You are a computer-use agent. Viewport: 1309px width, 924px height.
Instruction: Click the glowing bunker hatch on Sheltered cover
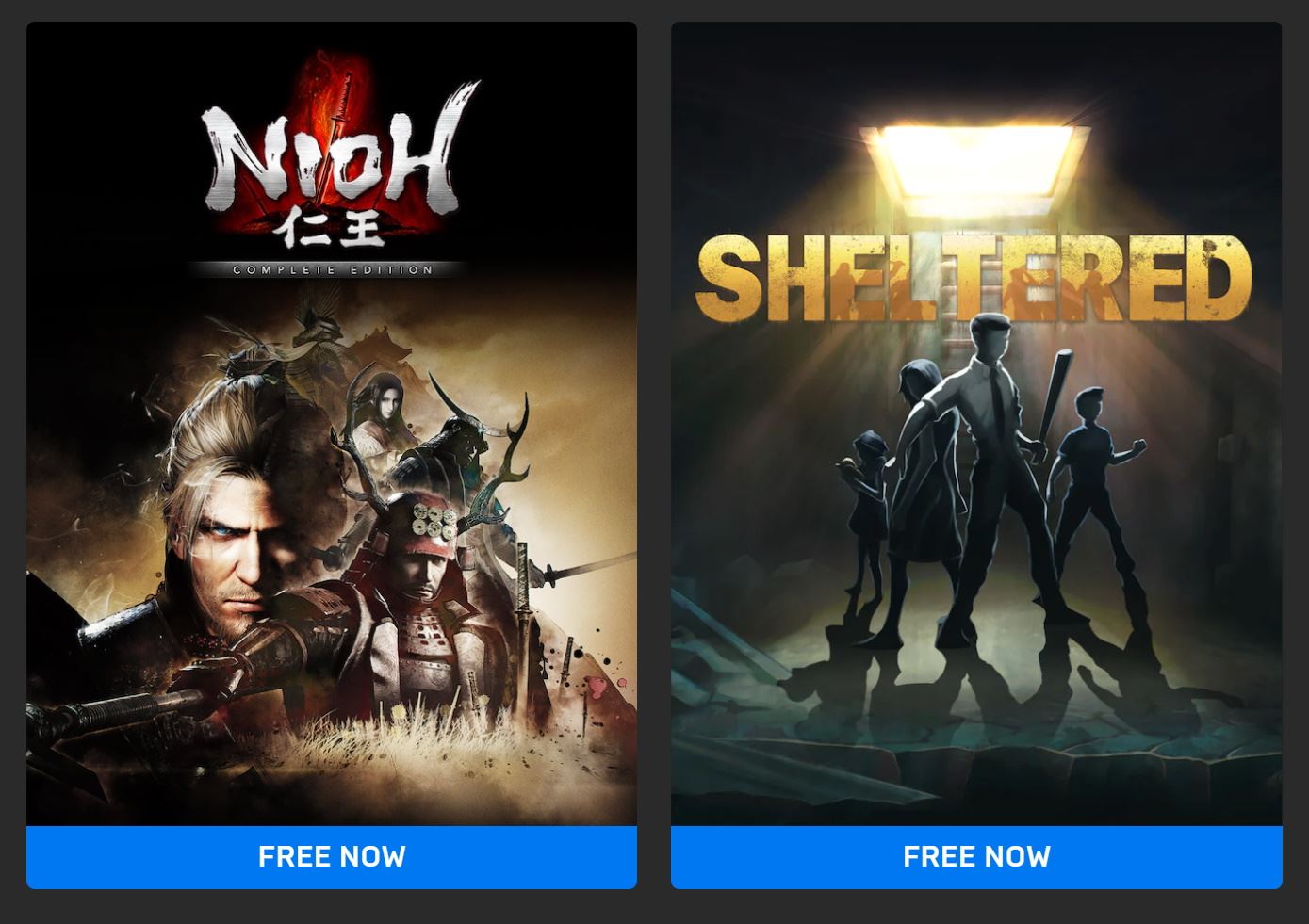975,160
